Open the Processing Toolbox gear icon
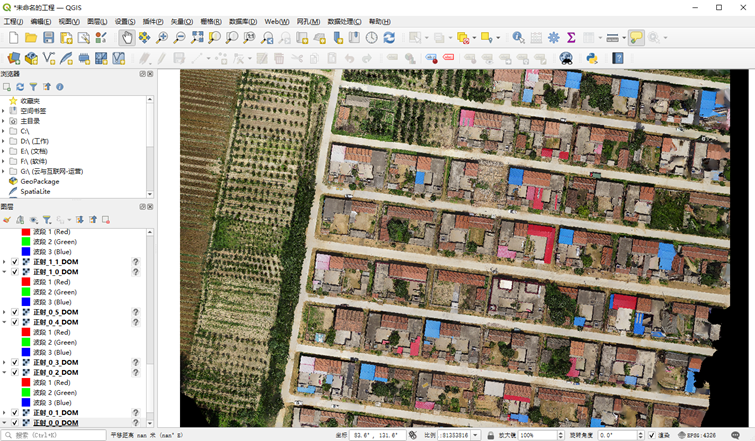The image size is (755, 441). coord(554,38)
